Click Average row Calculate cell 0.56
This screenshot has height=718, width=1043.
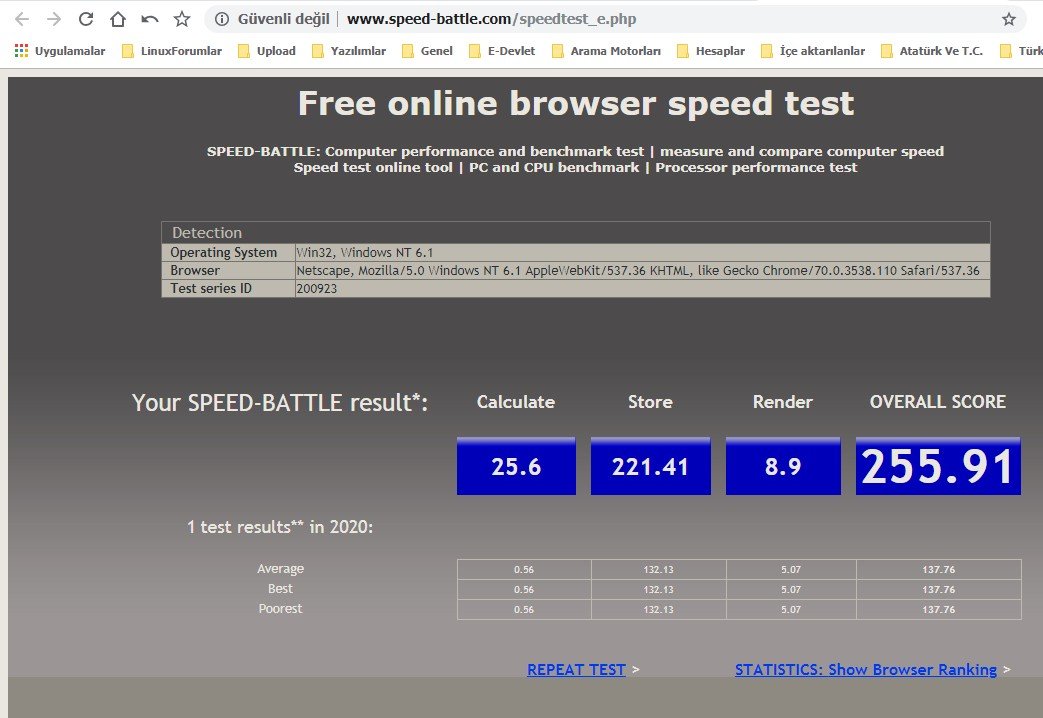[524, 570]
